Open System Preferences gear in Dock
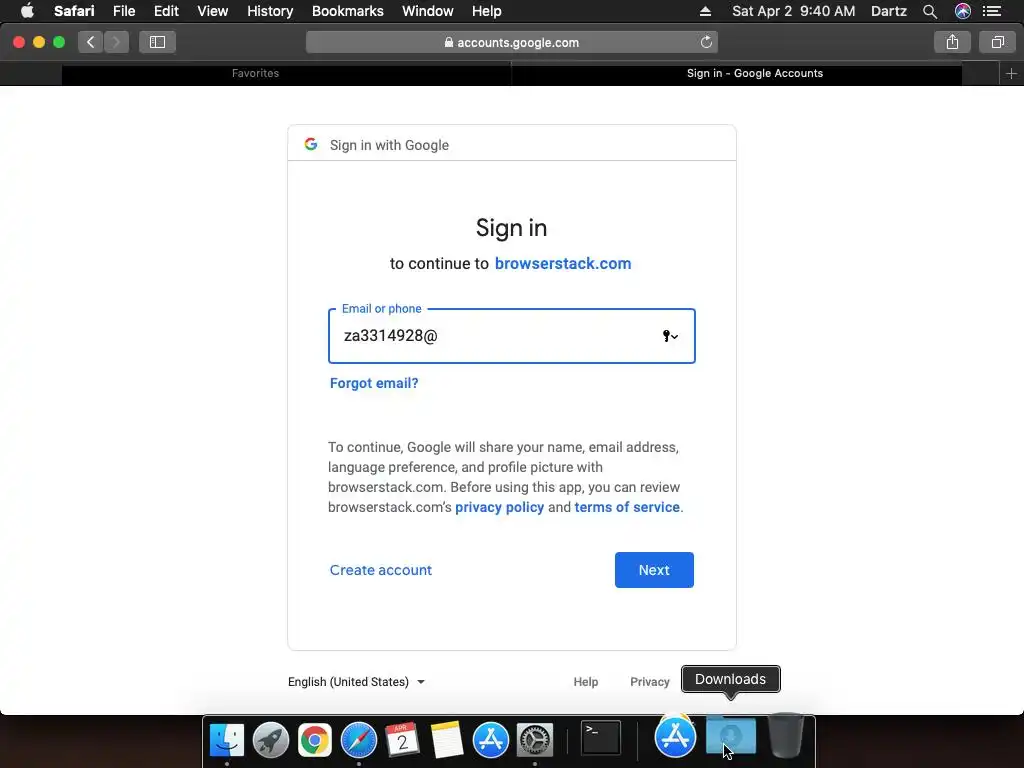This screenshot has height=768, width=1024. (535, 740)
